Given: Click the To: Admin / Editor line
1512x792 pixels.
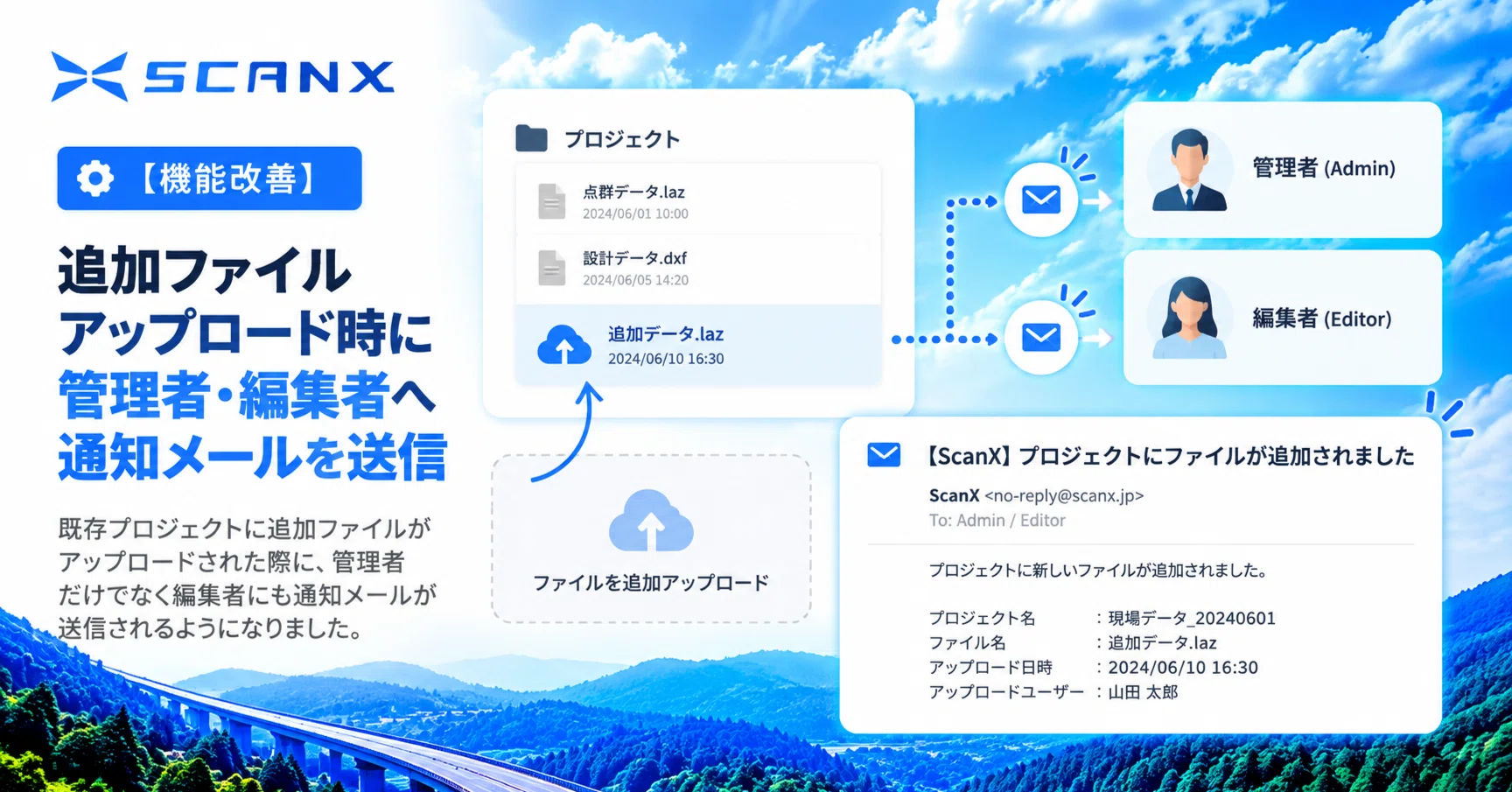Looking at the screenshot, I should pyautogui.click(x=997, y=520).
